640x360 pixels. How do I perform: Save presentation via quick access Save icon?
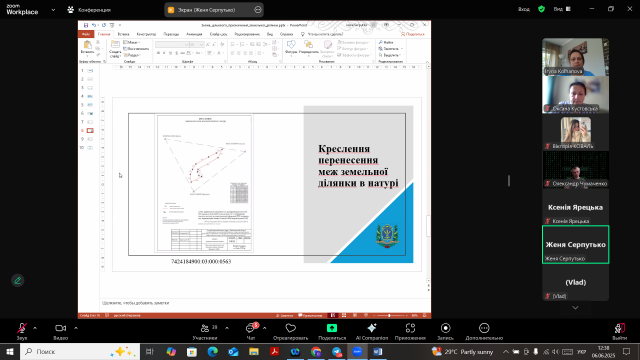(x=86, y=25)
